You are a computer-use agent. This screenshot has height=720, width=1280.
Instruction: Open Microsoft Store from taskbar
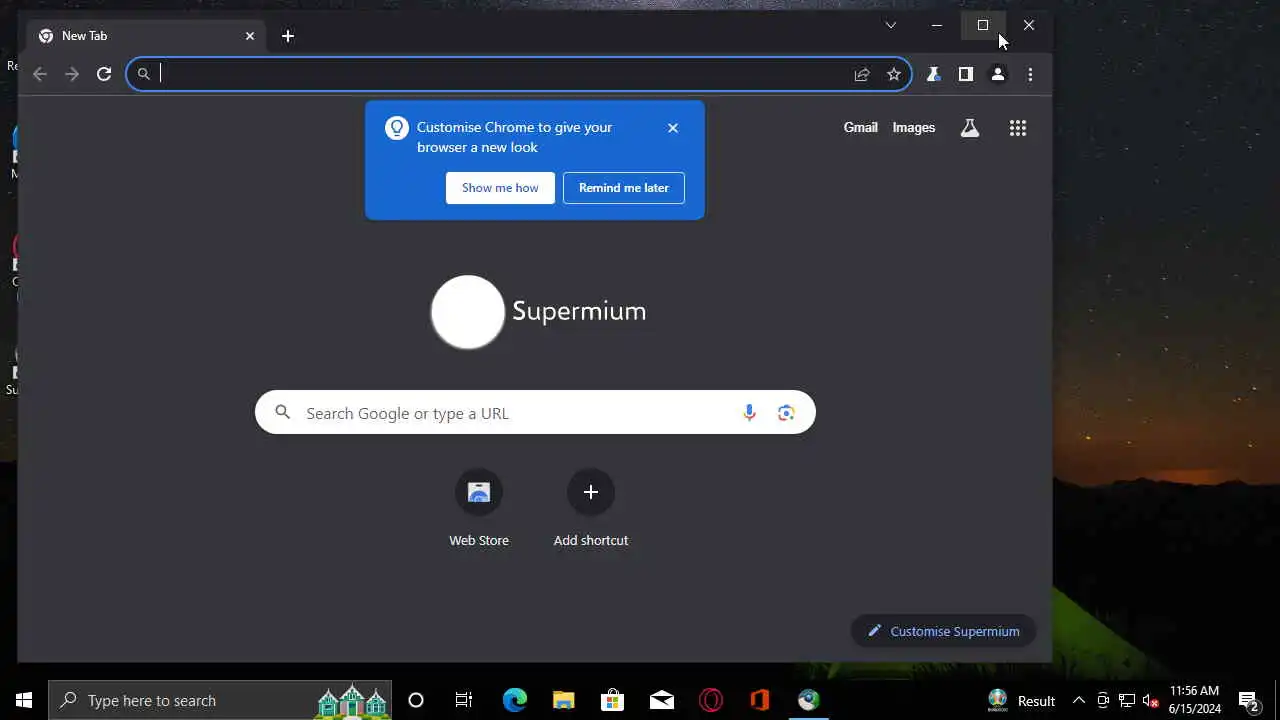point(612,700)
